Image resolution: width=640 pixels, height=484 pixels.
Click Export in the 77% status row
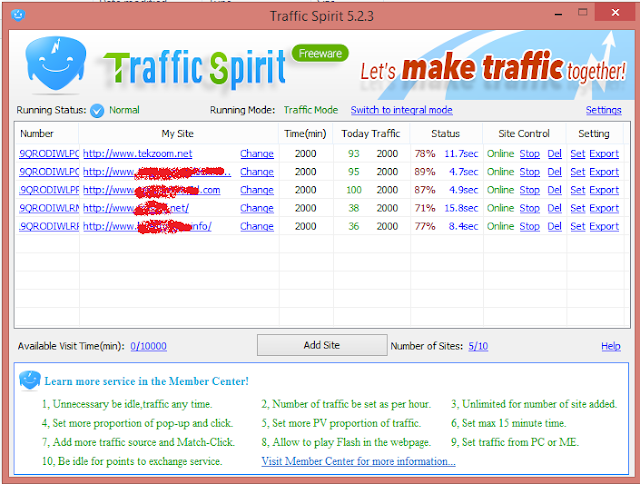pyautogui.click(x=604, y=226)
